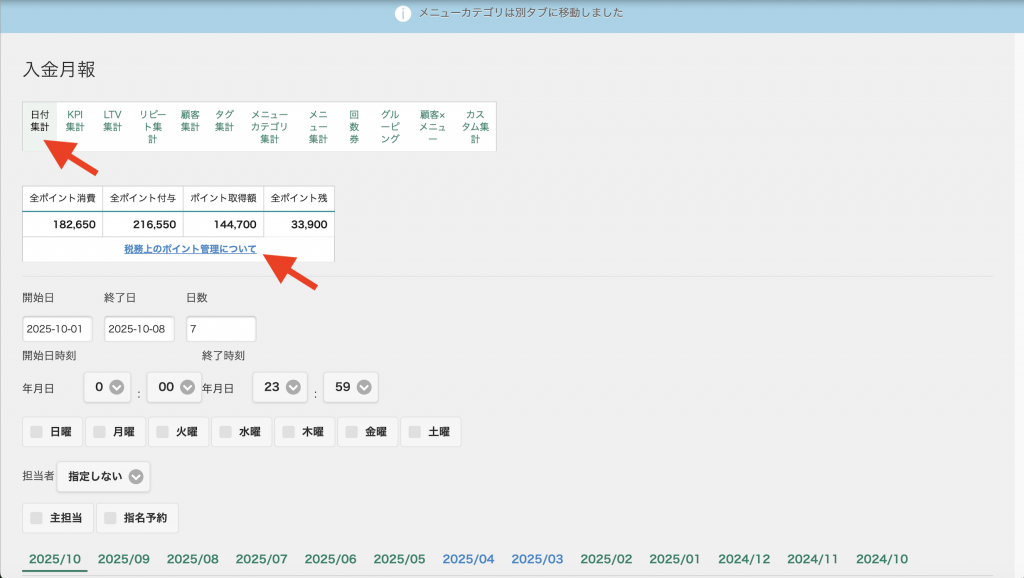Expand the start hour dropdown showing 0
The width and height of the screenshot is (1024, 578).
tap(108, 387)
